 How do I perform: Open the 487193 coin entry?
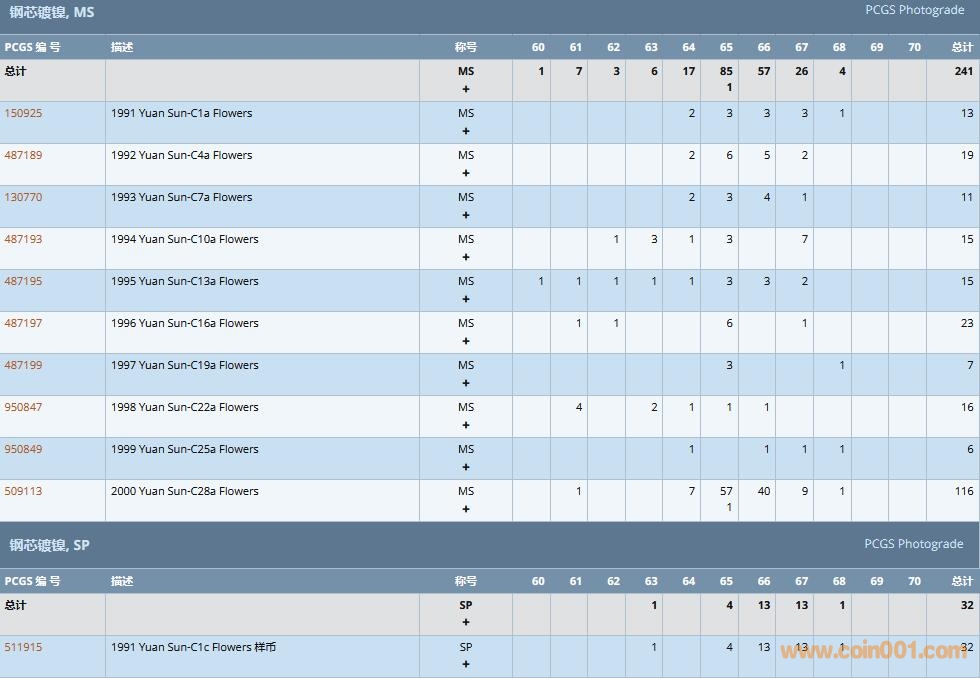pyautogui.click(x=23, y=239)
